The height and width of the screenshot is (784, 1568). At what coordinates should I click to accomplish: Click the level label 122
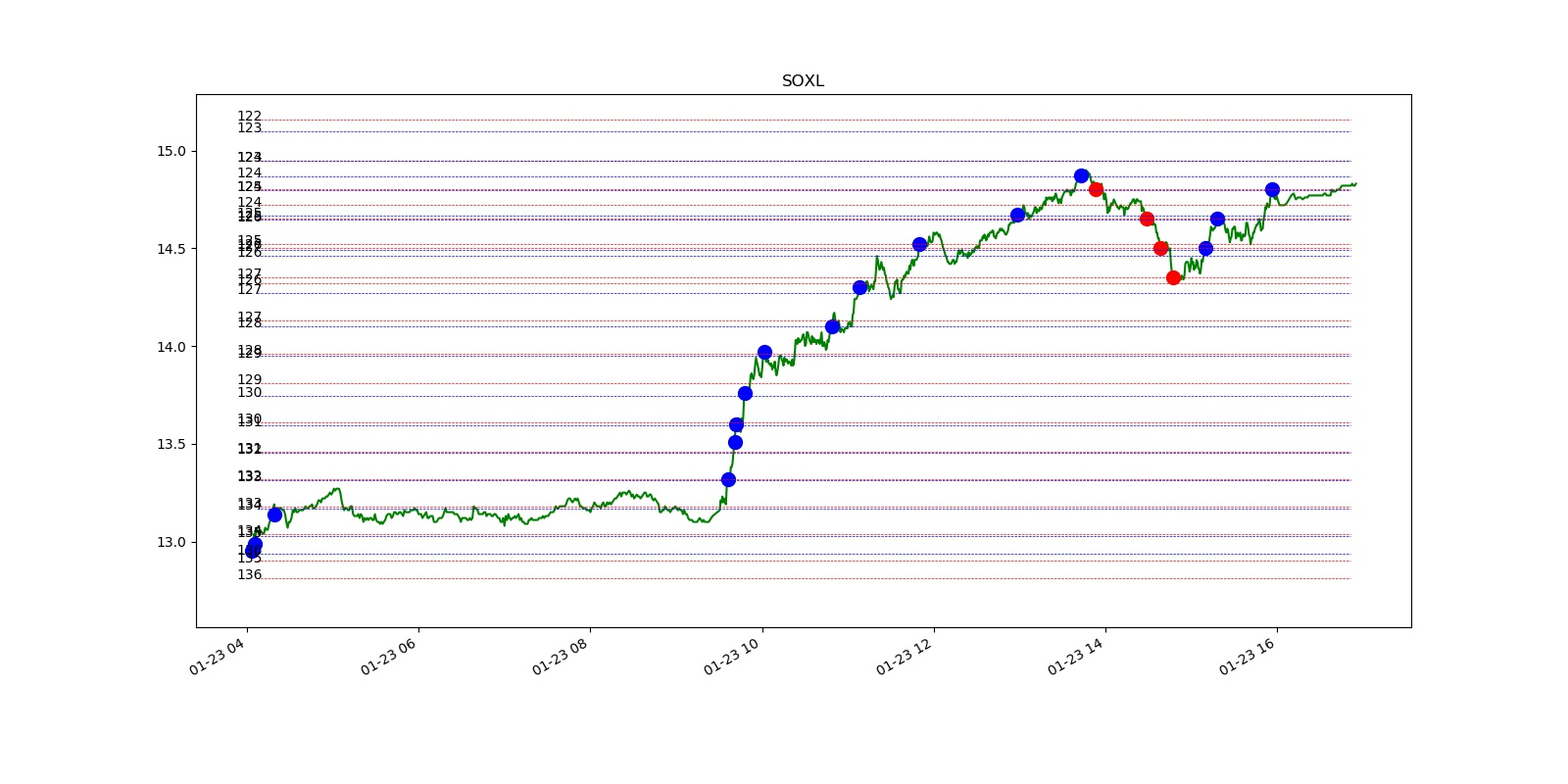tap(250, 116)
